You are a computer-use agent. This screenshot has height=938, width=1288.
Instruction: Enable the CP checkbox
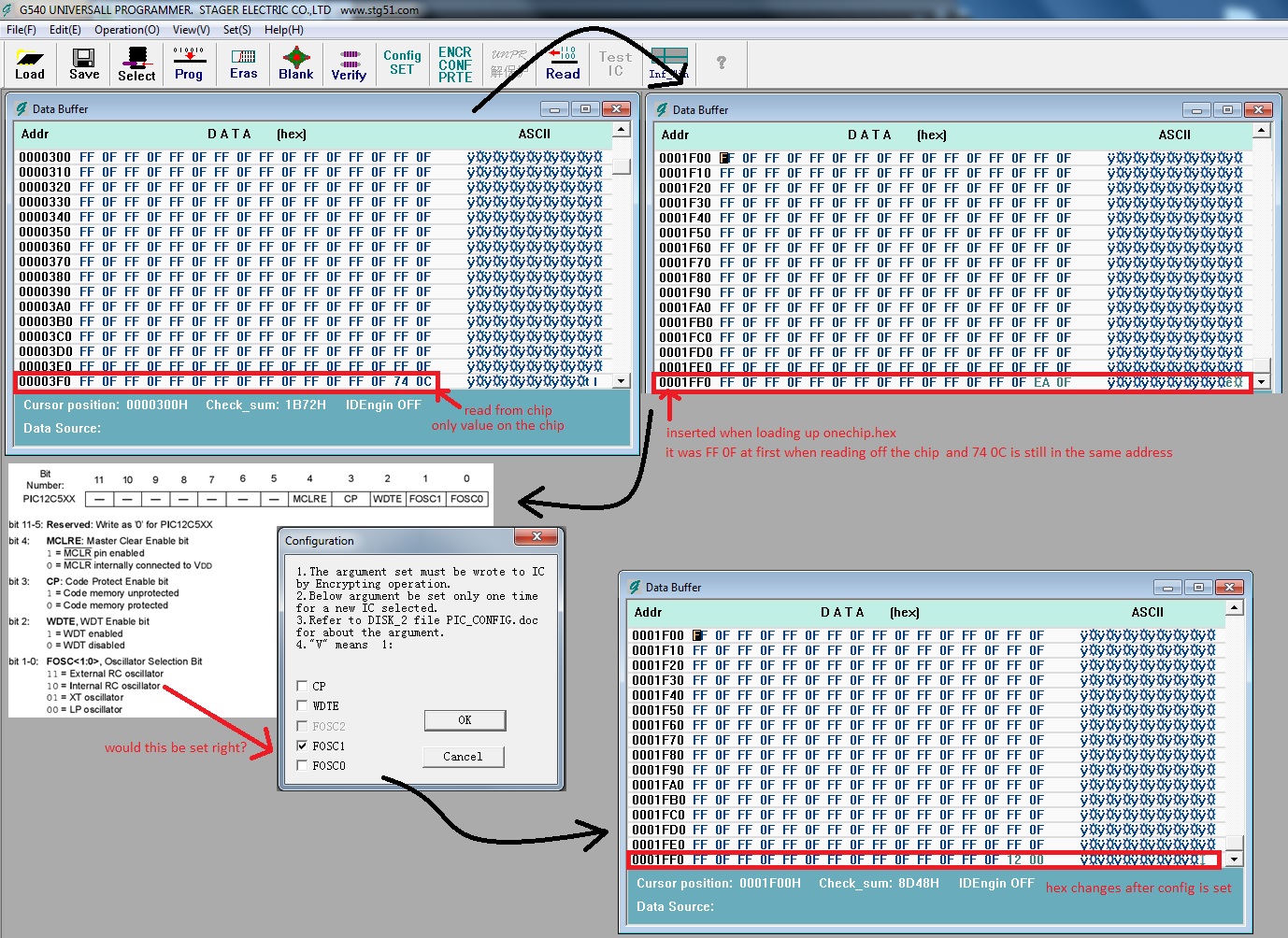pos(302,686)
